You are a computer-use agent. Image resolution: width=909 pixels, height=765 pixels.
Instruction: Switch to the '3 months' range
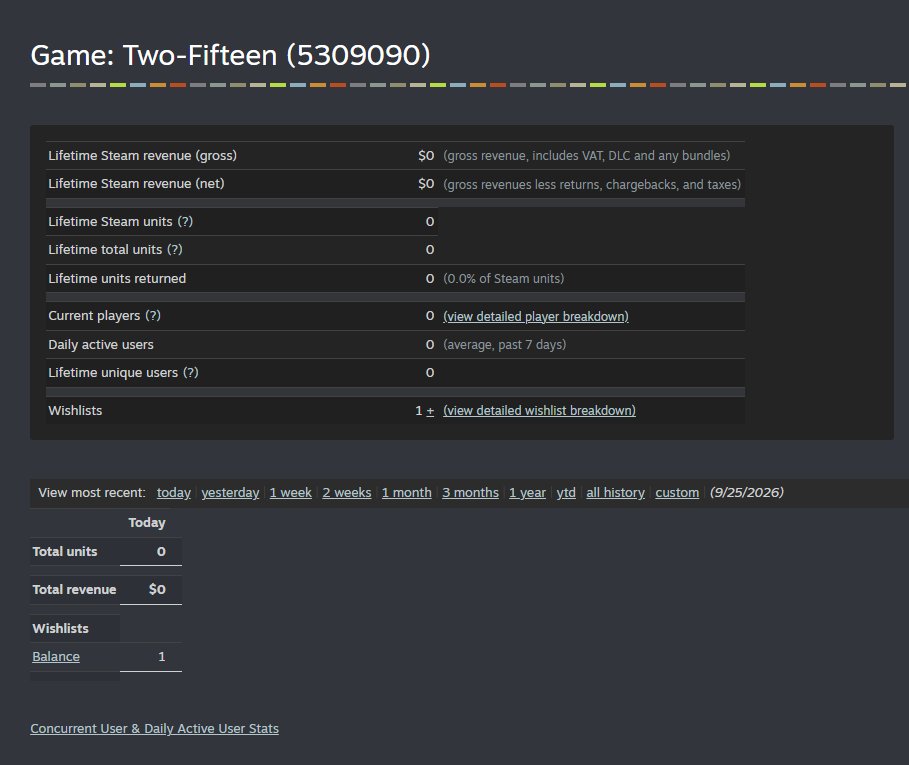point(470,493)
